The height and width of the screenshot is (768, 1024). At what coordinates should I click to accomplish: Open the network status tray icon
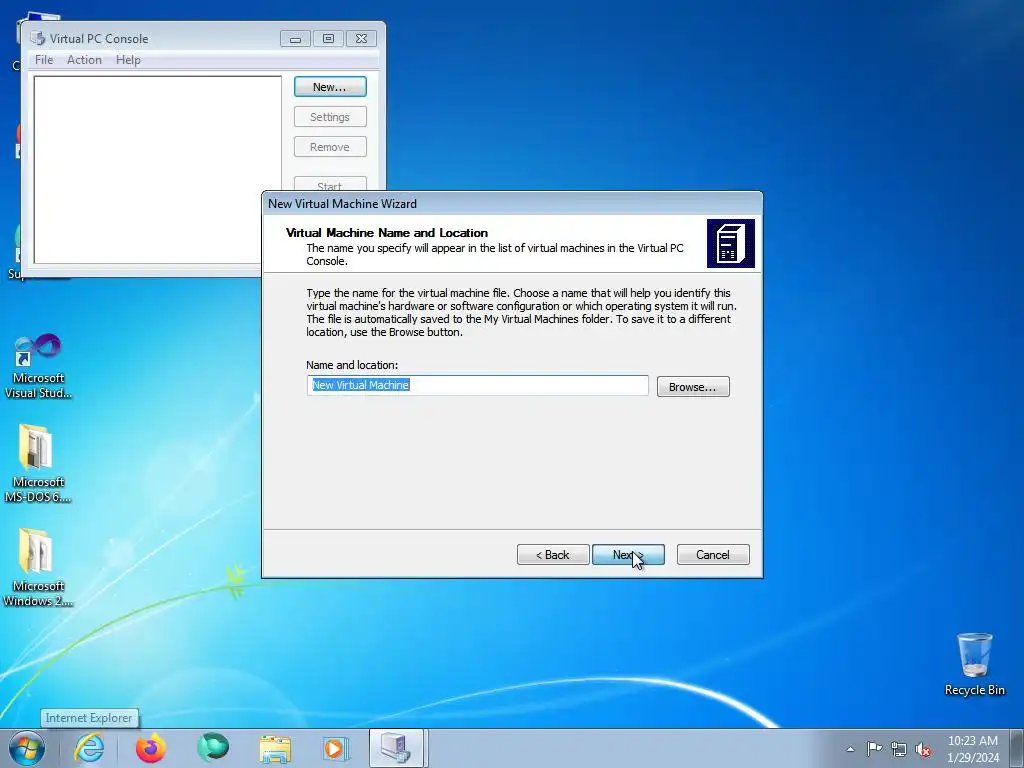[x=899, y=749]
